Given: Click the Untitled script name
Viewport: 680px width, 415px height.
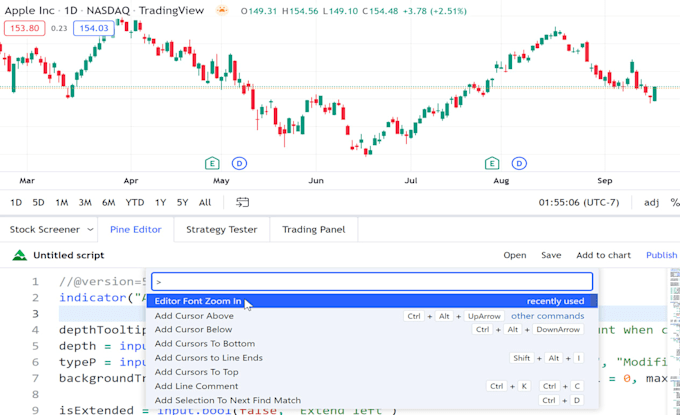Looking at the screenshot, I should 69,255.
